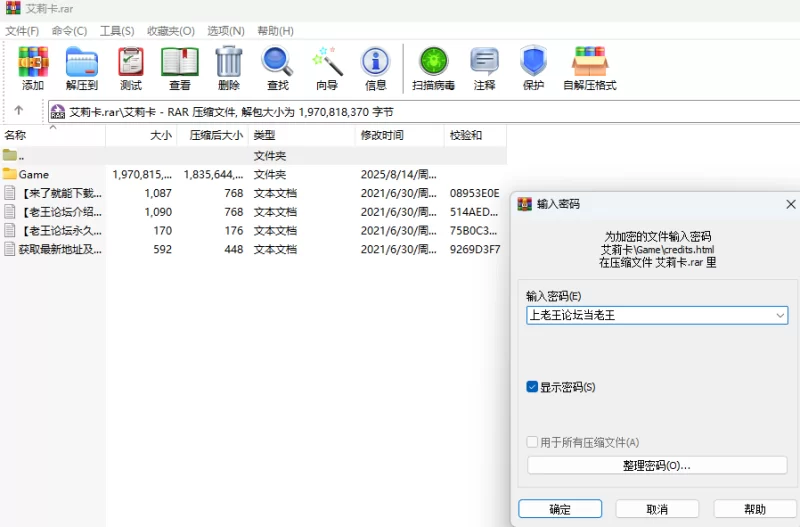Click the Delete (删除) trash icon
Image resolution: width=800 pixels, height=527 pixels.
coord(229,62)
